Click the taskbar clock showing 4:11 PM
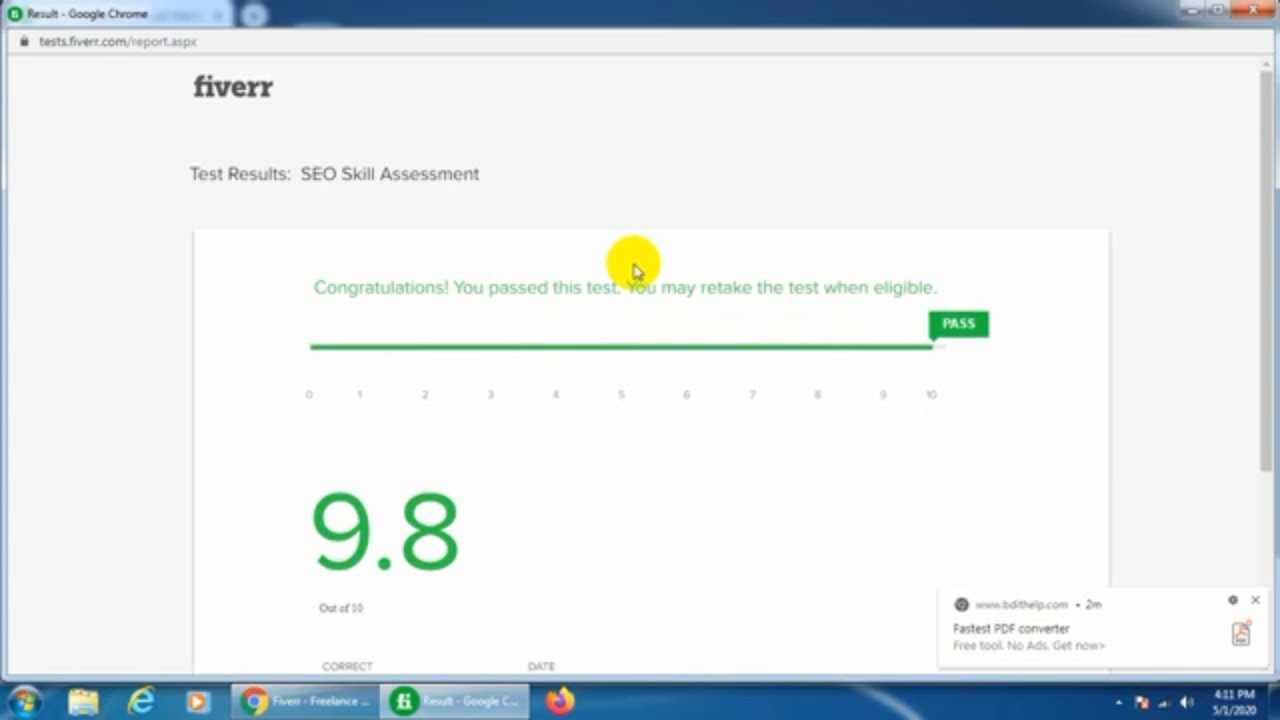Viewport: 1280px width, 720px height. click(x=1235, y=701)
